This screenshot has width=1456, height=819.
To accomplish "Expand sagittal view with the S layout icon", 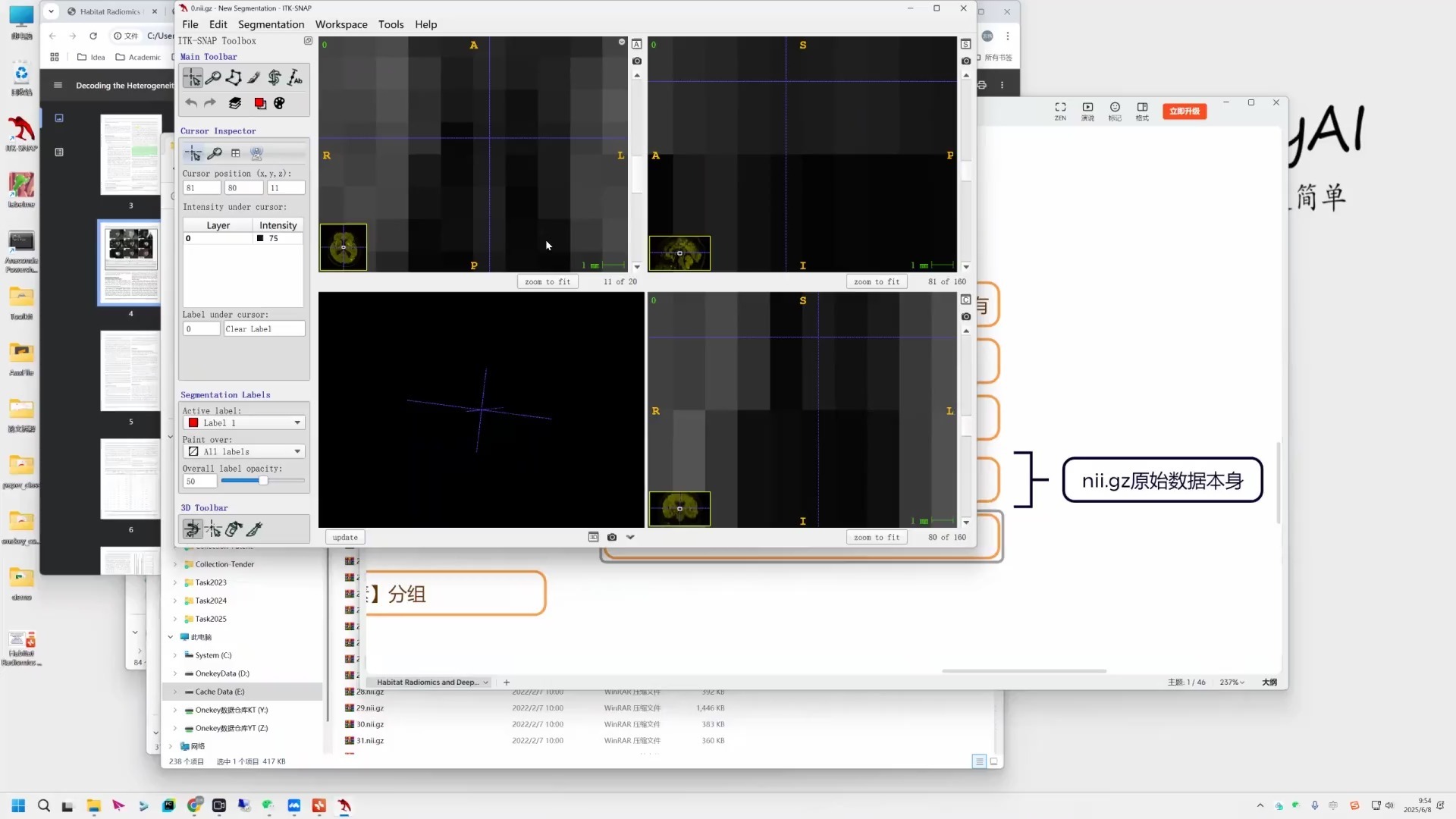I will pos(966,44).
